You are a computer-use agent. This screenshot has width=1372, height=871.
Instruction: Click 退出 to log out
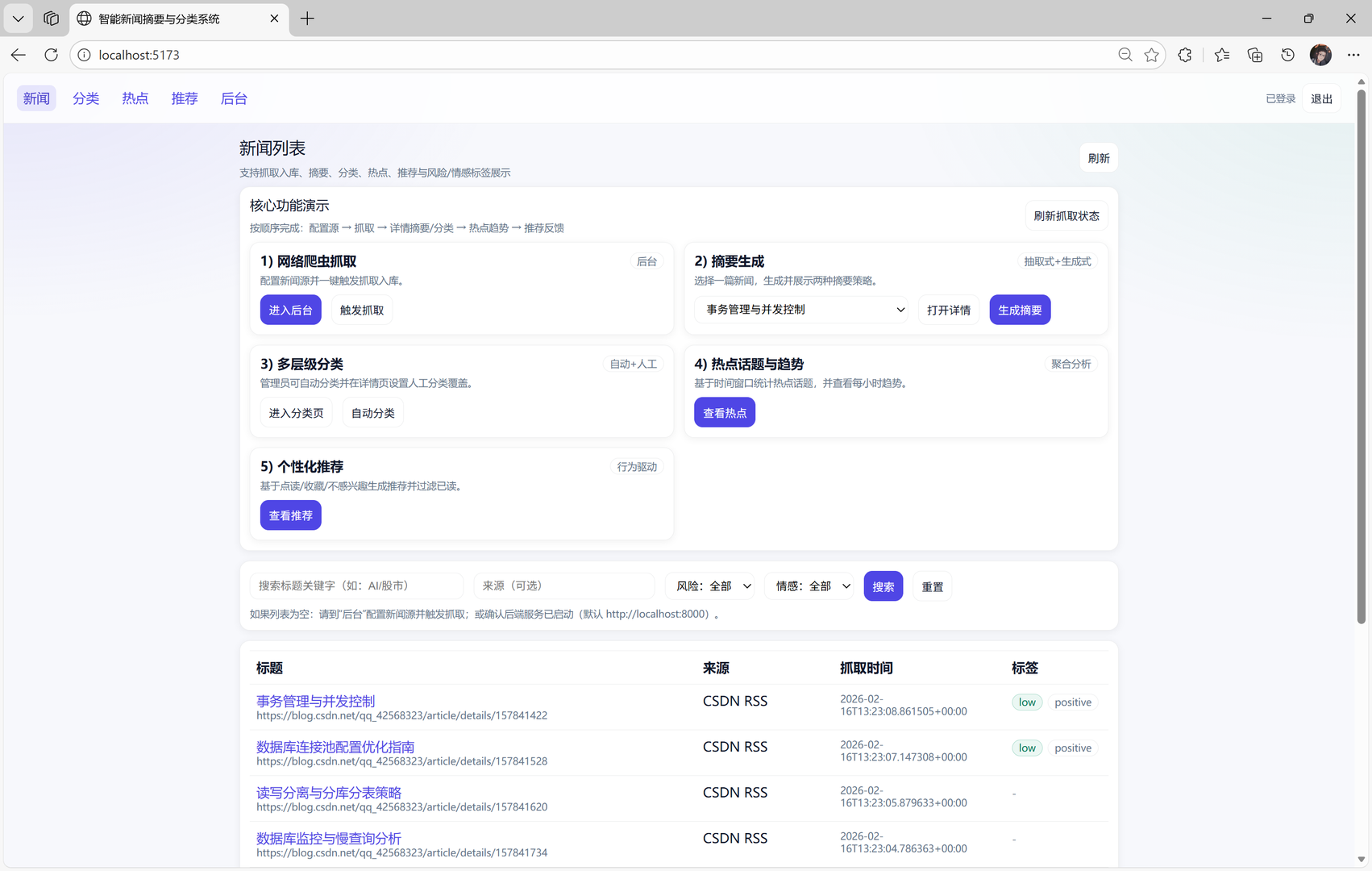[x=1321, y=98]
